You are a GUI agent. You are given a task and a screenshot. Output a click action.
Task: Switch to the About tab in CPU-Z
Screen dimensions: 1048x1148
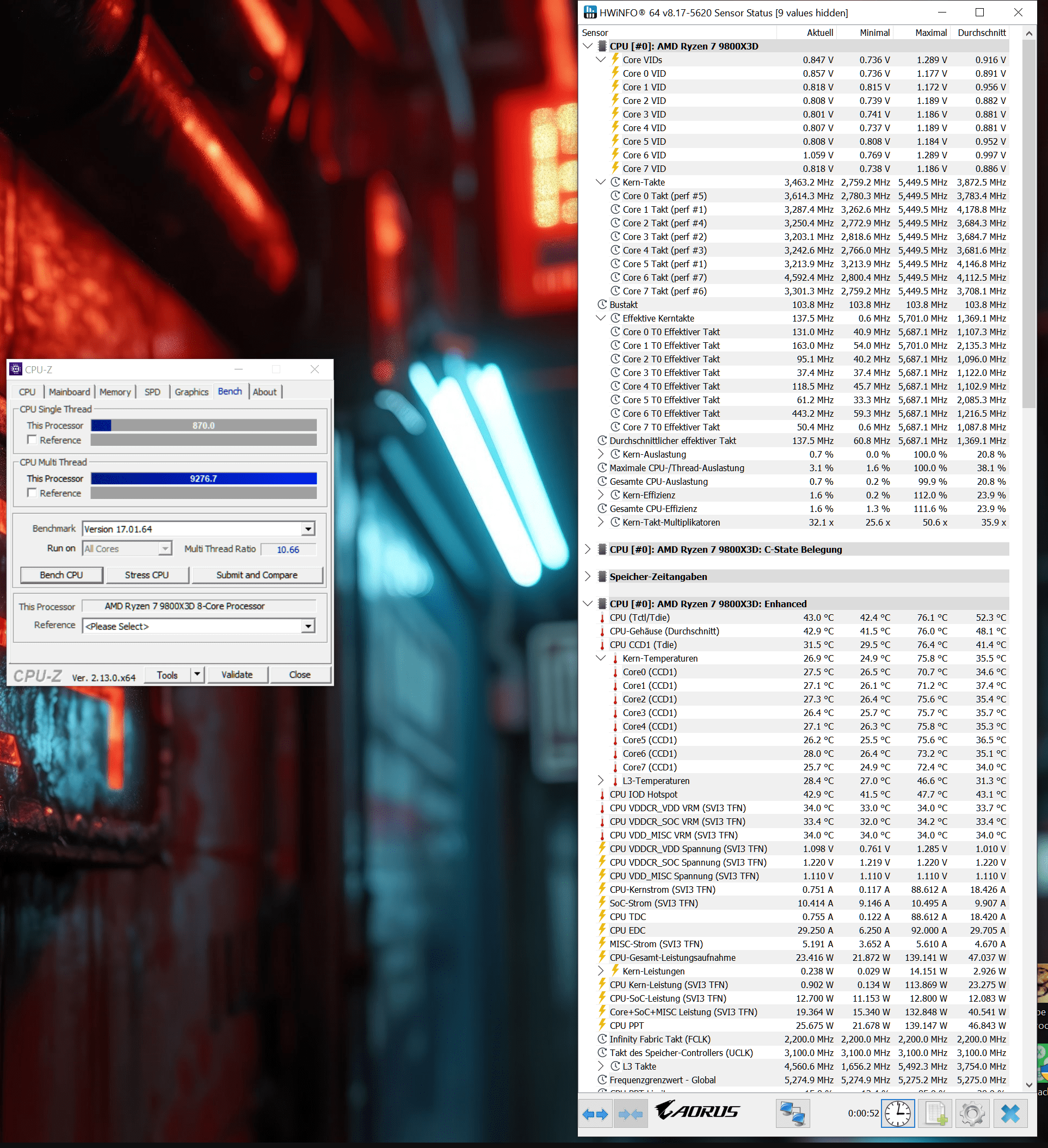pyautogui.click(x=264, y=392)
